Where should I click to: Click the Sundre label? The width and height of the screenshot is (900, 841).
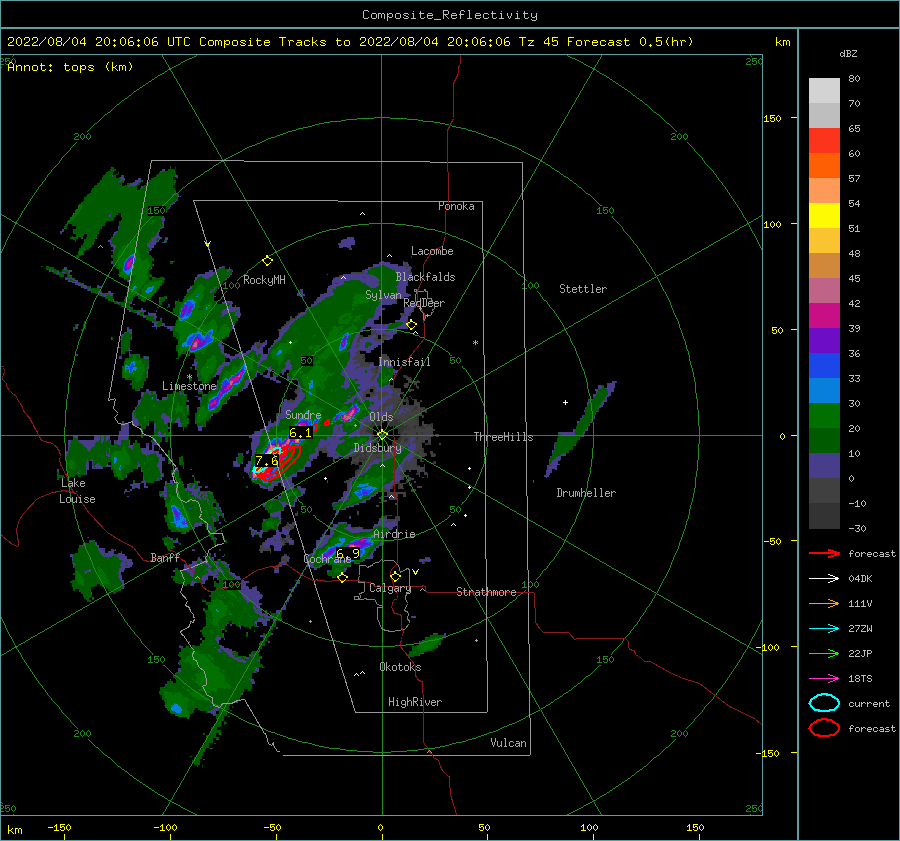click(x=303, y=415)
